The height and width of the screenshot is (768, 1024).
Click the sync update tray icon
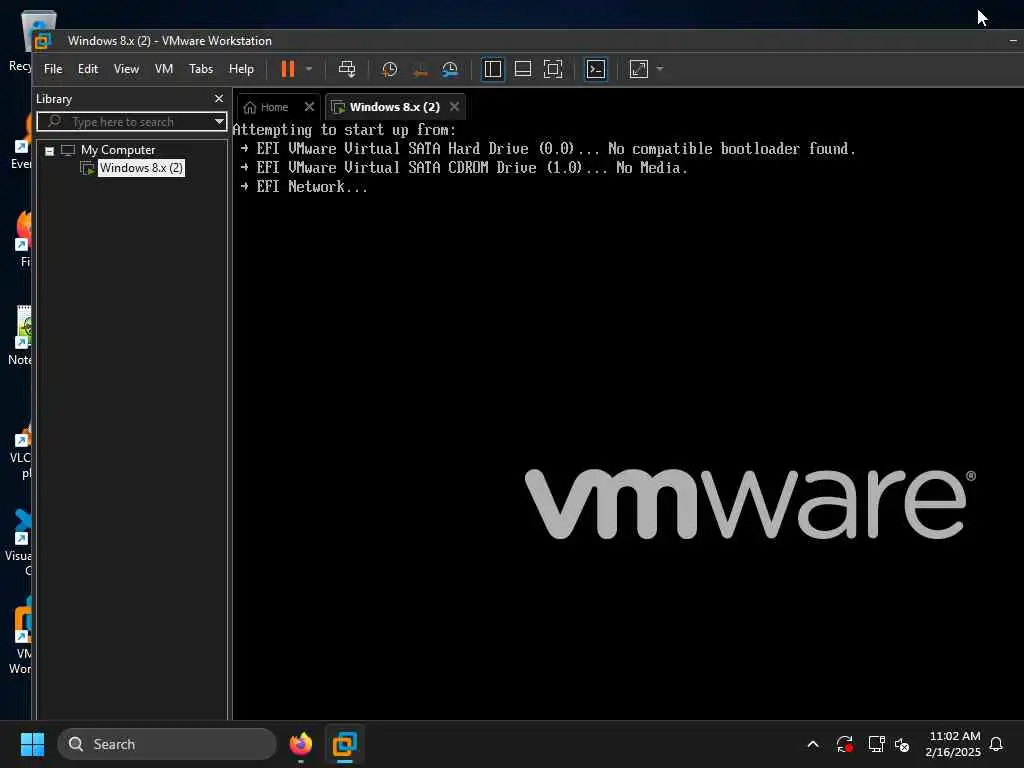coord(844,744)
